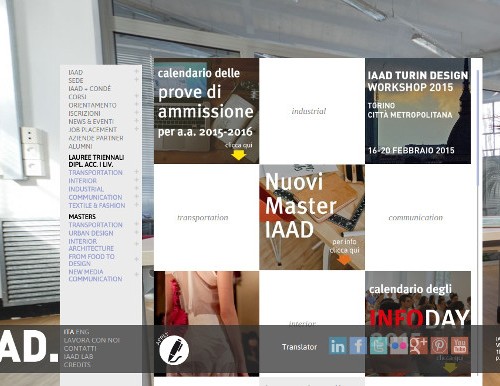Open the NEWS & EVENTI menu item
This screenshot has height=386, width=500.
91,121
